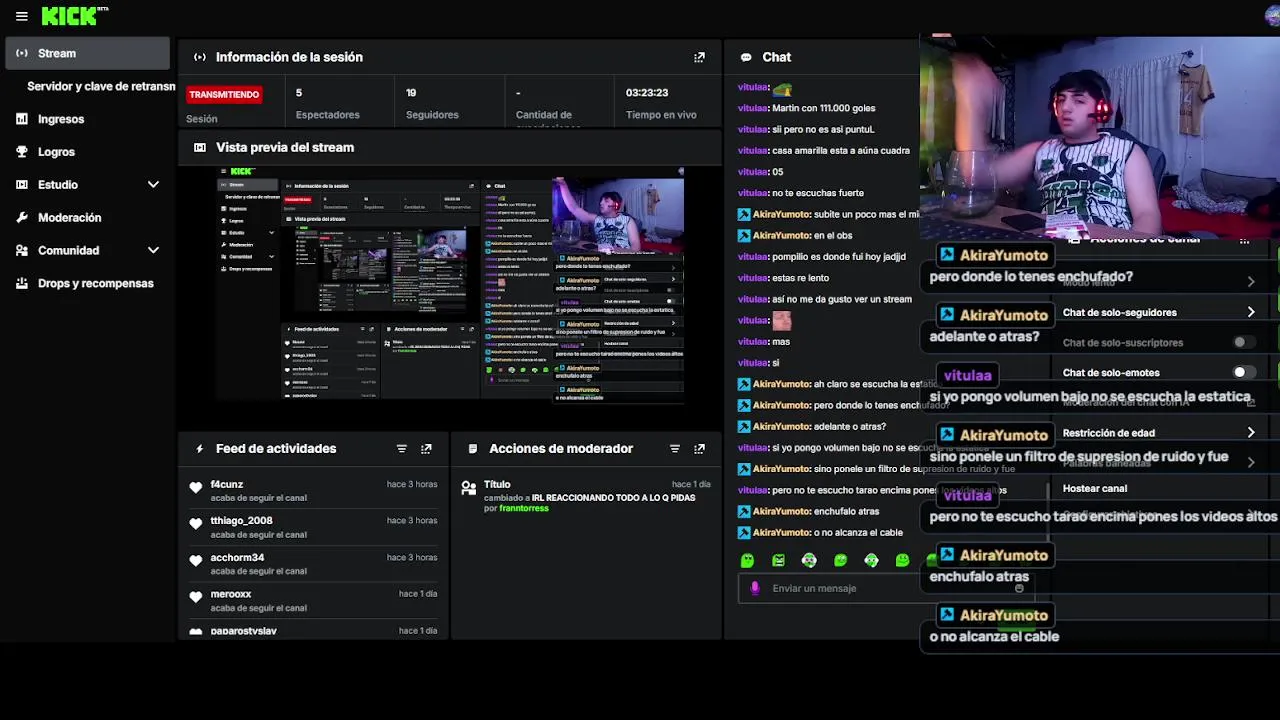Click the Drops y recompensas icon
Viewport: 1280px width, 720px height.
[22, 283]
